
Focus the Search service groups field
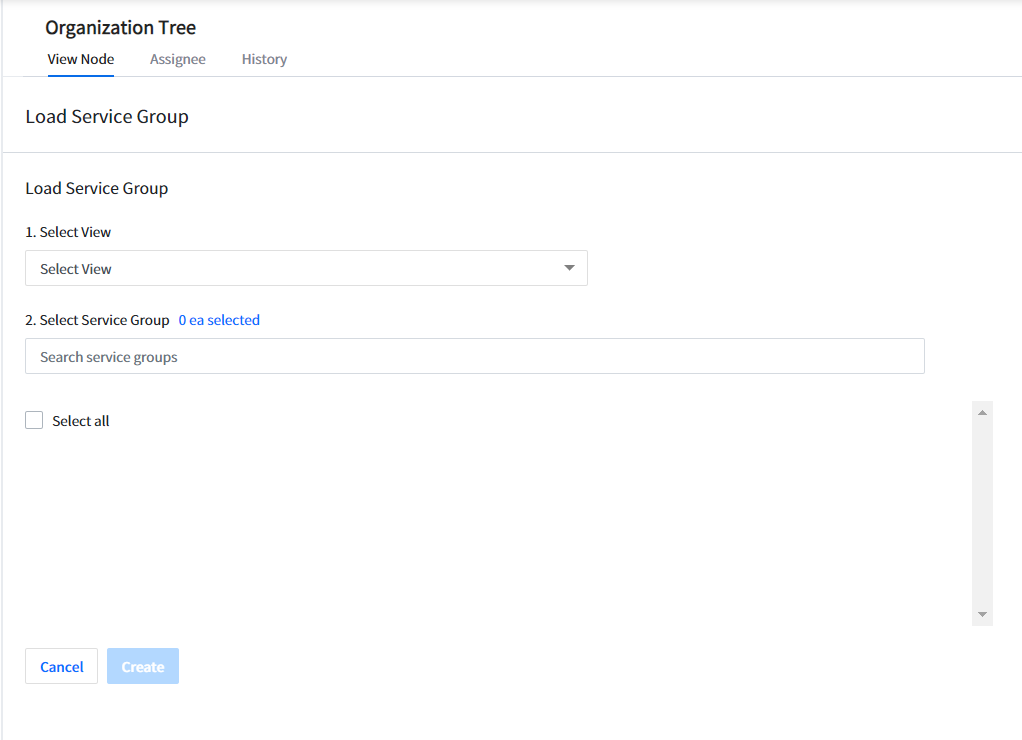tap(474, 356)
